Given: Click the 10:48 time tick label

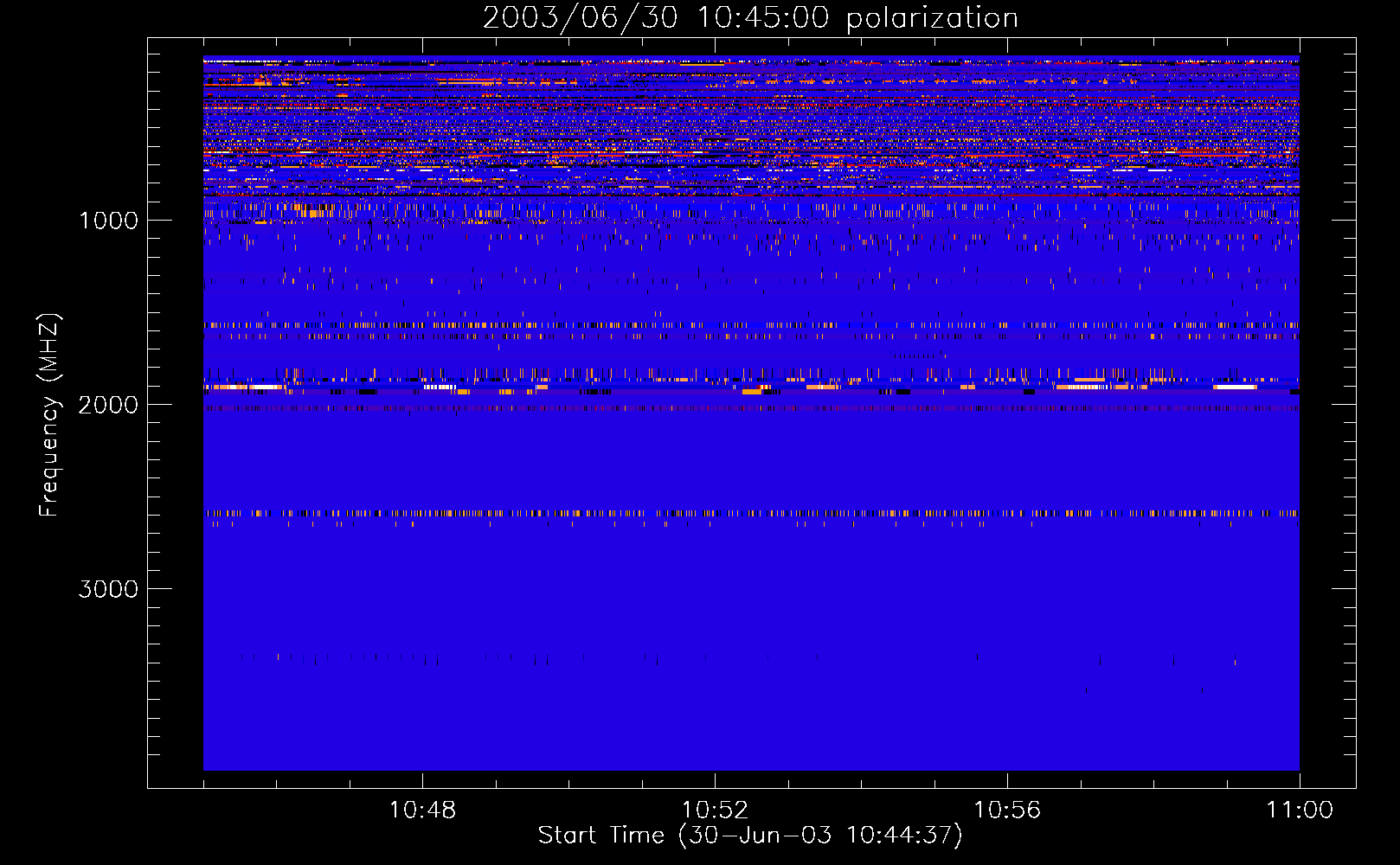Looking at the screenshot, I should point(422,811).
